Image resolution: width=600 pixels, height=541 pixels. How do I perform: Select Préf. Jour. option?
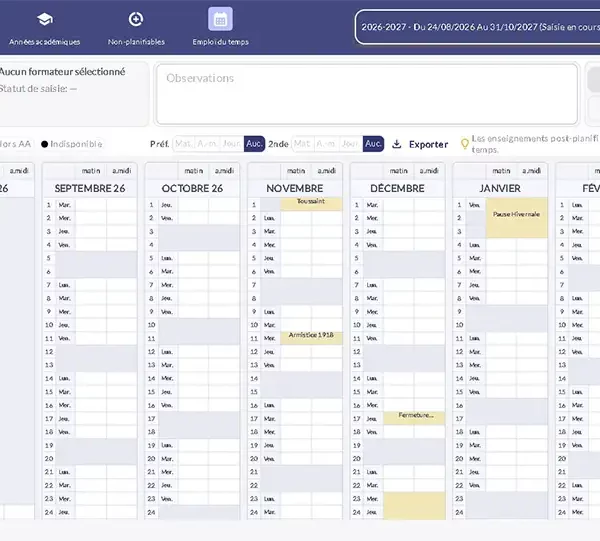pyautogui.click(x=232, y=144)
